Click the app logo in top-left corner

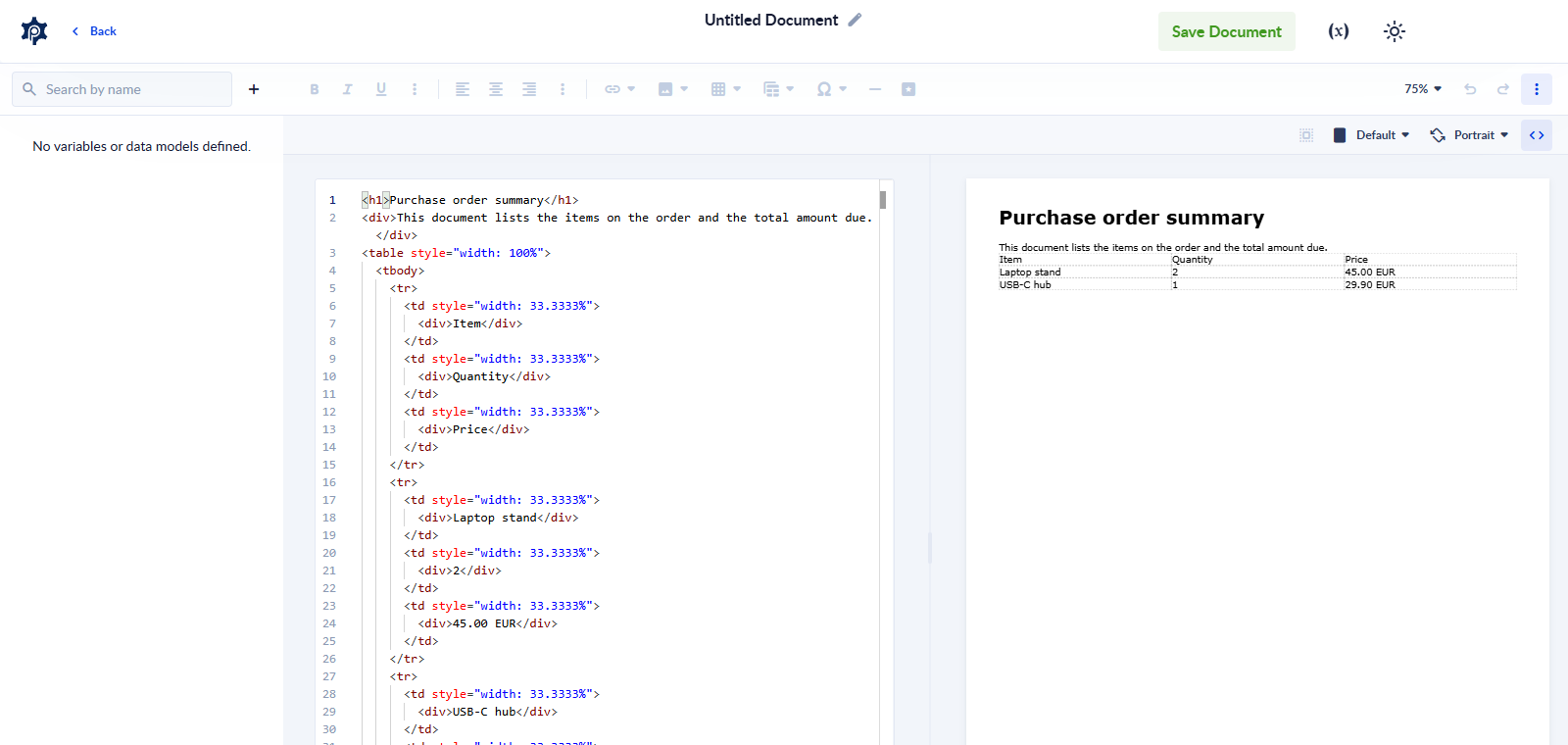coord(34,31)
